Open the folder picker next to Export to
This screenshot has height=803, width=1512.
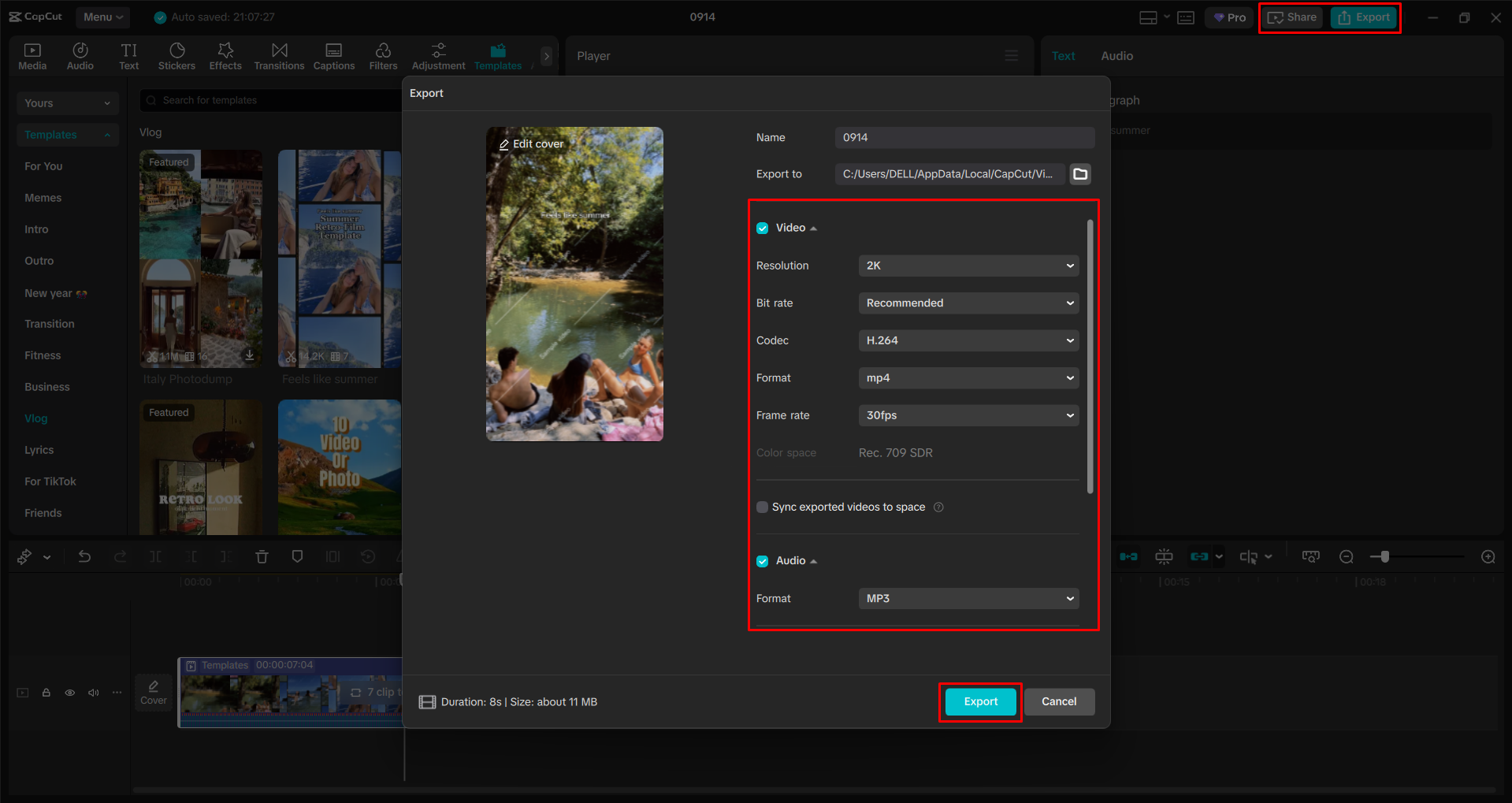(1079, 174)
